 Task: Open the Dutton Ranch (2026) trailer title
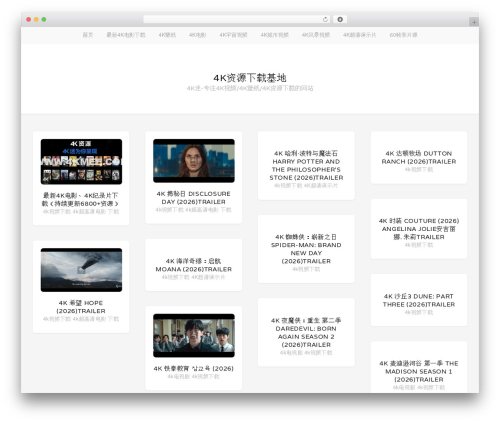[x=419, y=157]
